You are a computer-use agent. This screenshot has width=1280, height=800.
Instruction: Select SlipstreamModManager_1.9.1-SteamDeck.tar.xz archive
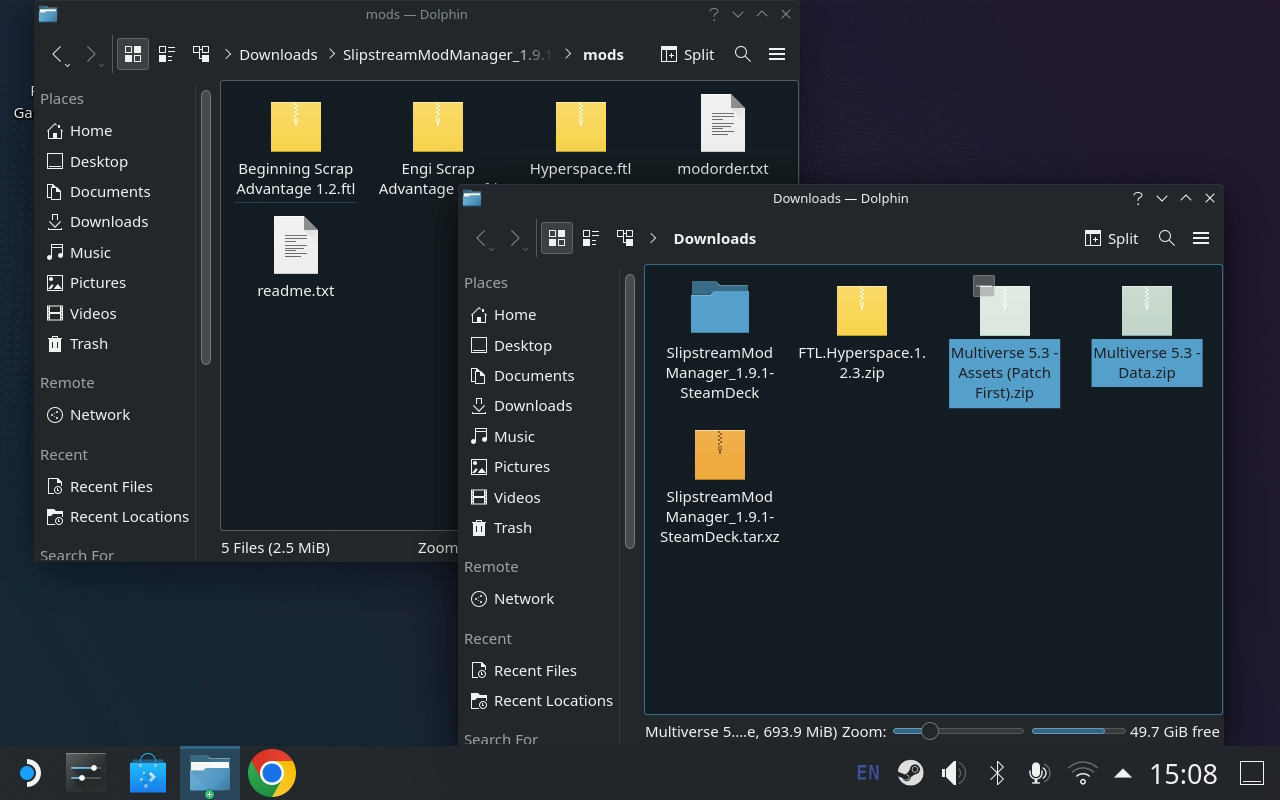(x=719, y=486)
